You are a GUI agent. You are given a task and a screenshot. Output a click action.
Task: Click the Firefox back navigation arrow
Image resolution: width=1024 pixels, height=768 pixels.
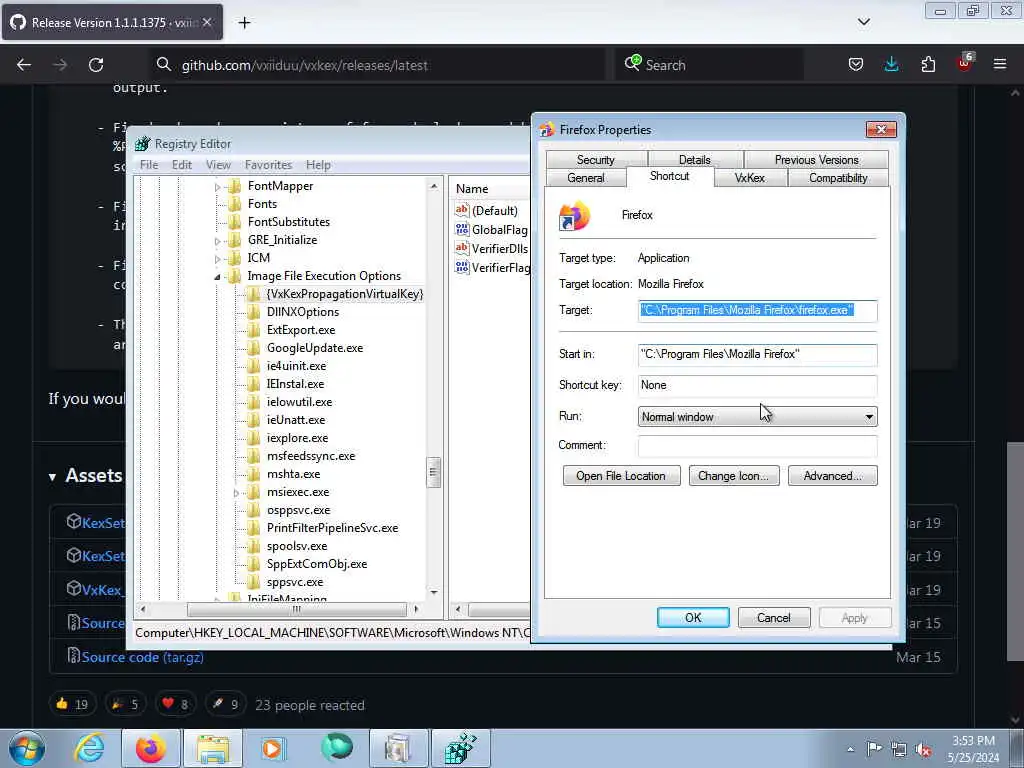24,65
